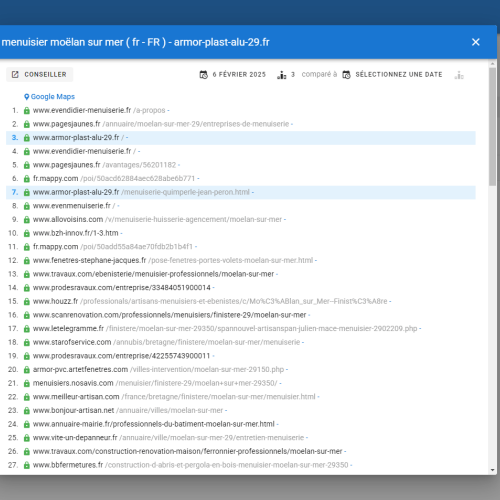Open the CONSEILLER external link button
Viewport: 500px width, 500px height.
click(x=39, y=74)
